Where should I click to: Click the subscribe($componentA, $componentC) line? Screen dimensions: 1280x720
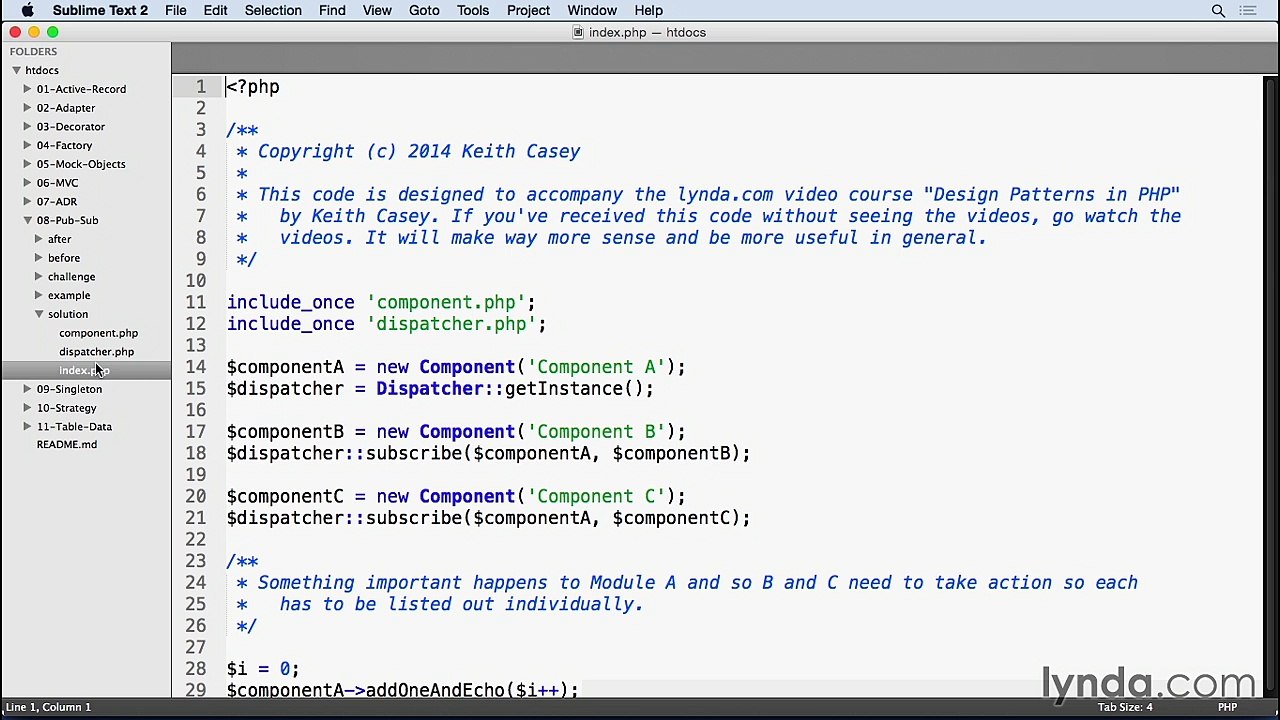(x=489, y=518)
